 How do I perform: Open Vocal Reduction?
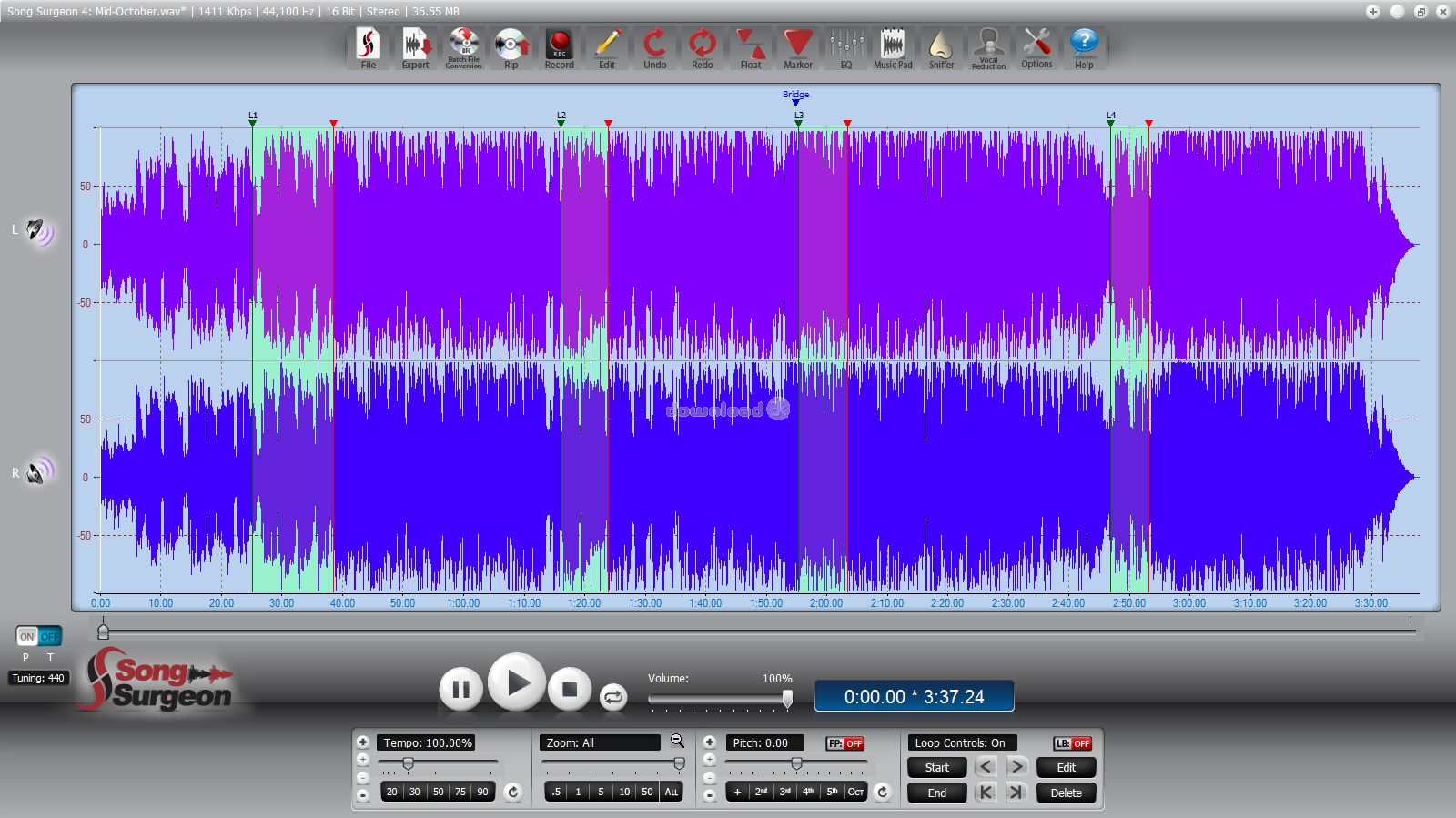click(x=988, y=48)
